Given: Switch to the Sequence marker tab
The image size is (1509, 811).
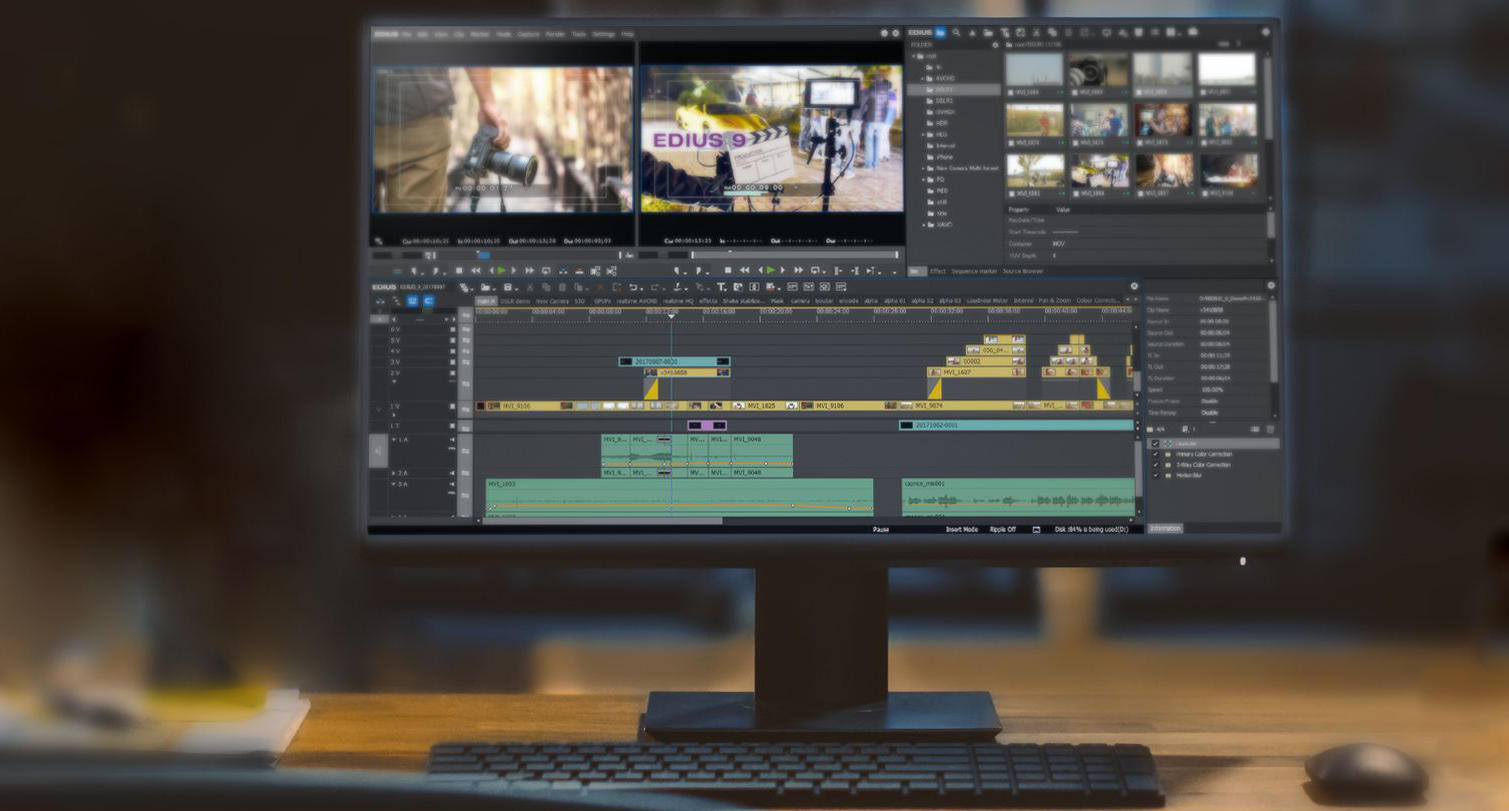Looking at the screenshot, I should tap(974, 271).
